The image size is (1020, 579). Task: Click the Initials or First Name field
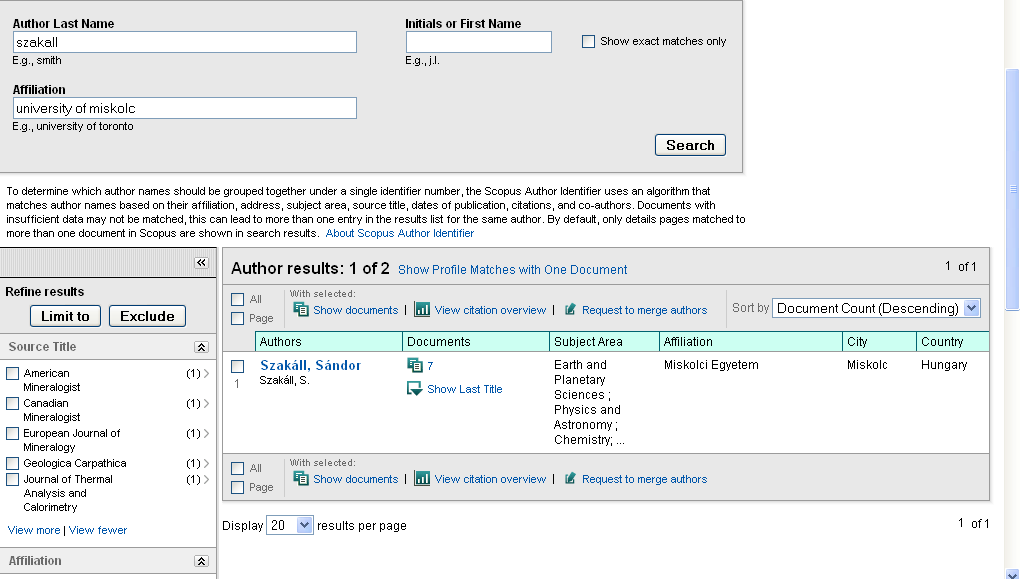[x=479, y=42]
